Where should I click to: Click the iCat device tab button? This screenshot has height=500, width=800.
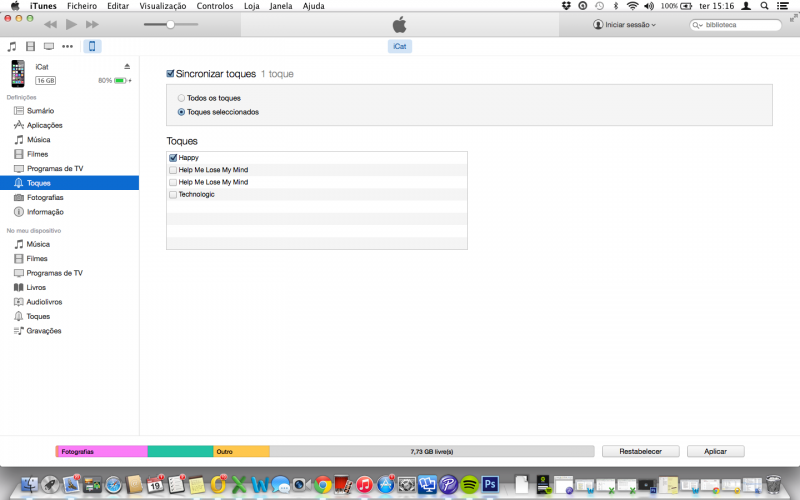click(x=399, y=46)
